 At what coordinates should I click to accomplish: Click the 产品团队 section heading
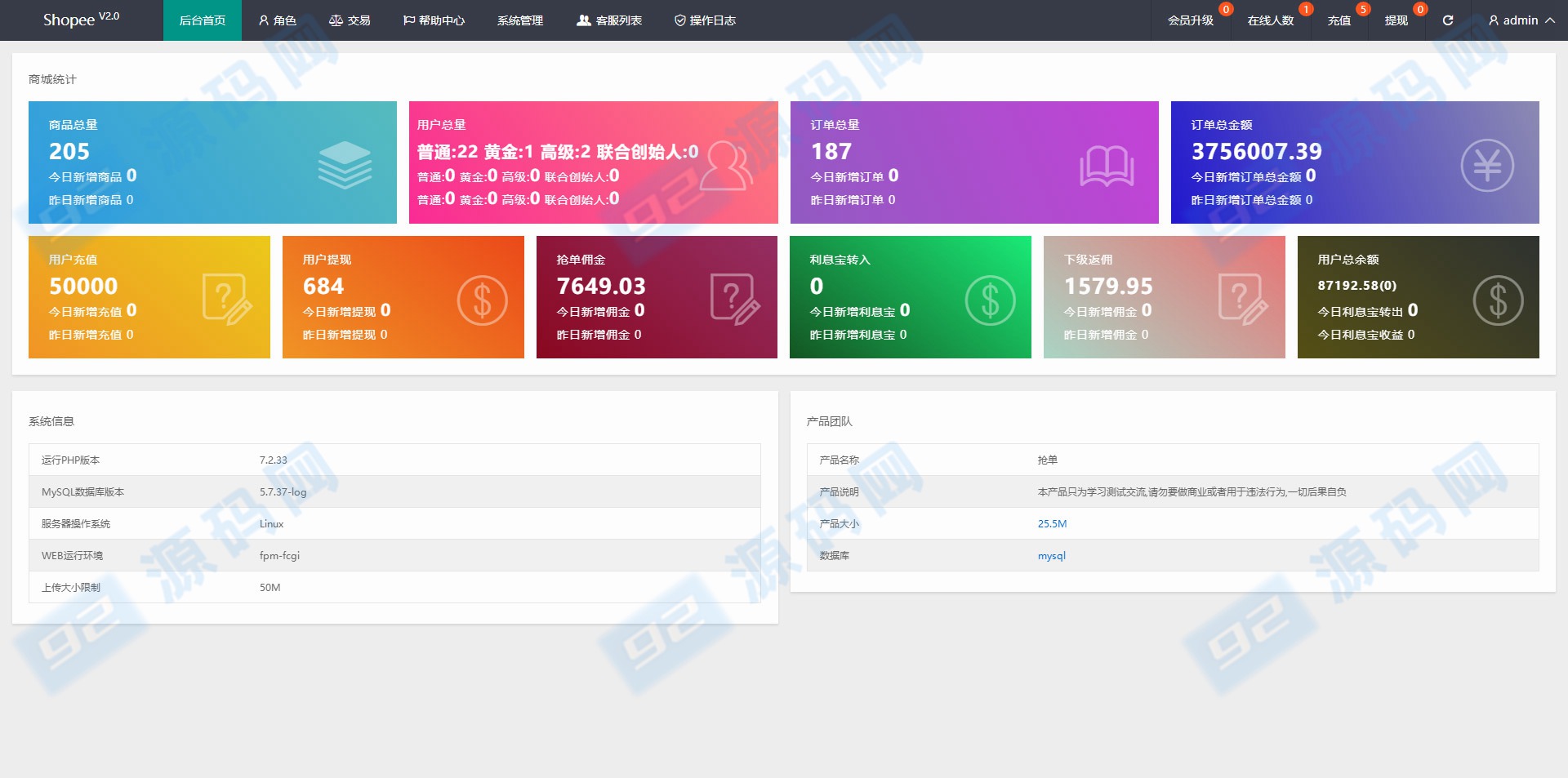click(x=830, y=421)
